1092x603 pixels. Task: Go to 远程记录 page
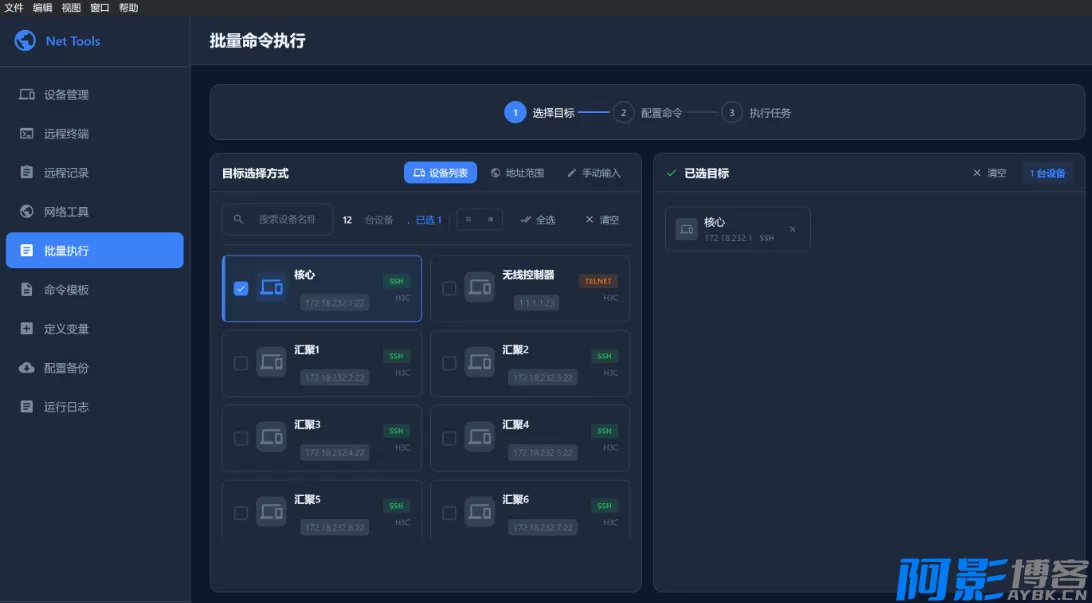pyautogui.click(x=66, y=173)
